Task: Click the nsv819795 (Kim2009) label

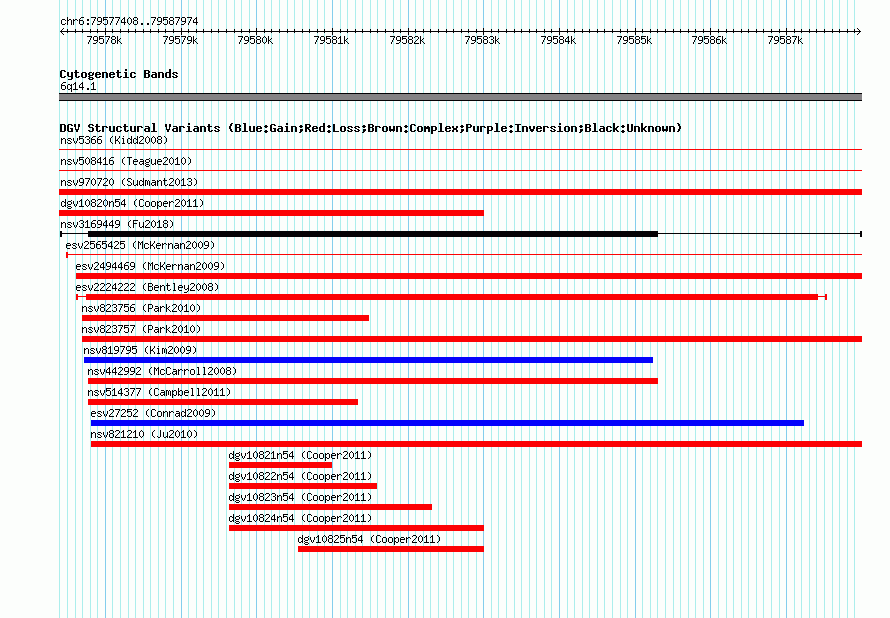Action: pyautogui.click(x=140, y=350)
